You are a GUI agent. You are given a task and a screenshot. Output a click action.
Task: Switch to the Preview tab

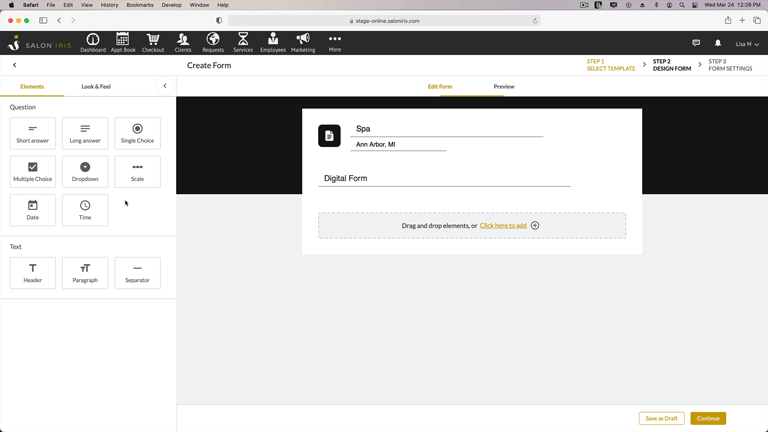coord(504,87)
